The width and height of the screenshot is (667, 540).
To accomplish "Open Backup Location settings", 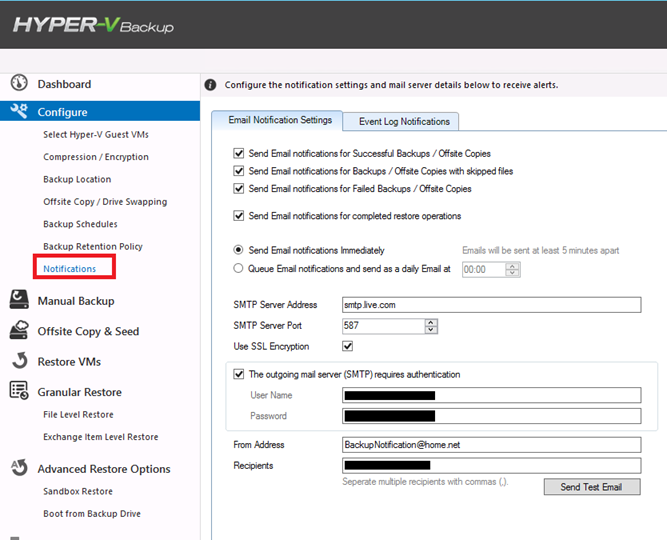I will coord(77,179).
